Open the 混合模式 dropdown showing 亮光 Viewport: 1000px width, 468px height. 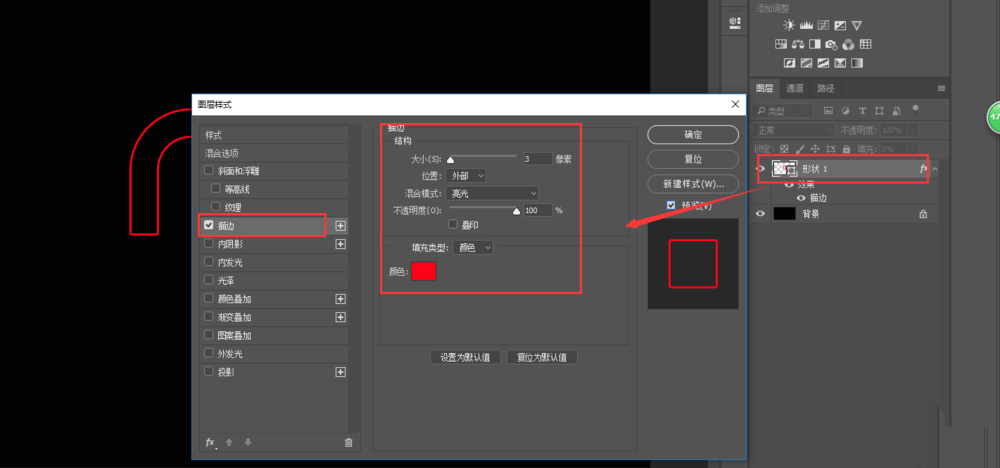[x=492, y=193]
